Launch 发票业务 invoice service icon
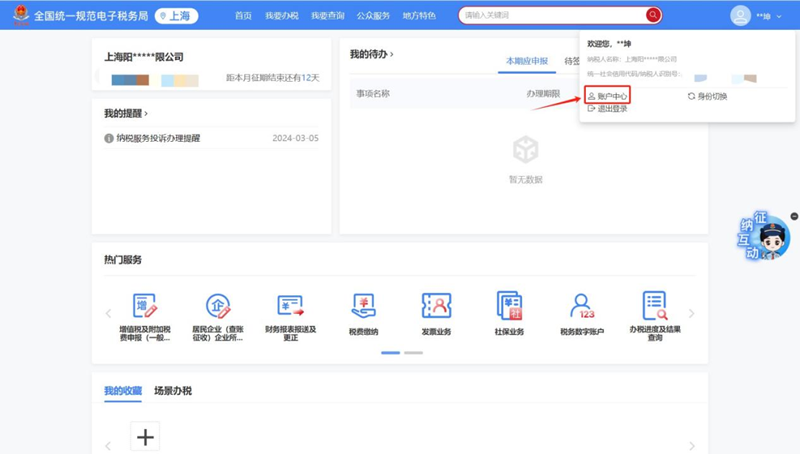 [436, 306]
